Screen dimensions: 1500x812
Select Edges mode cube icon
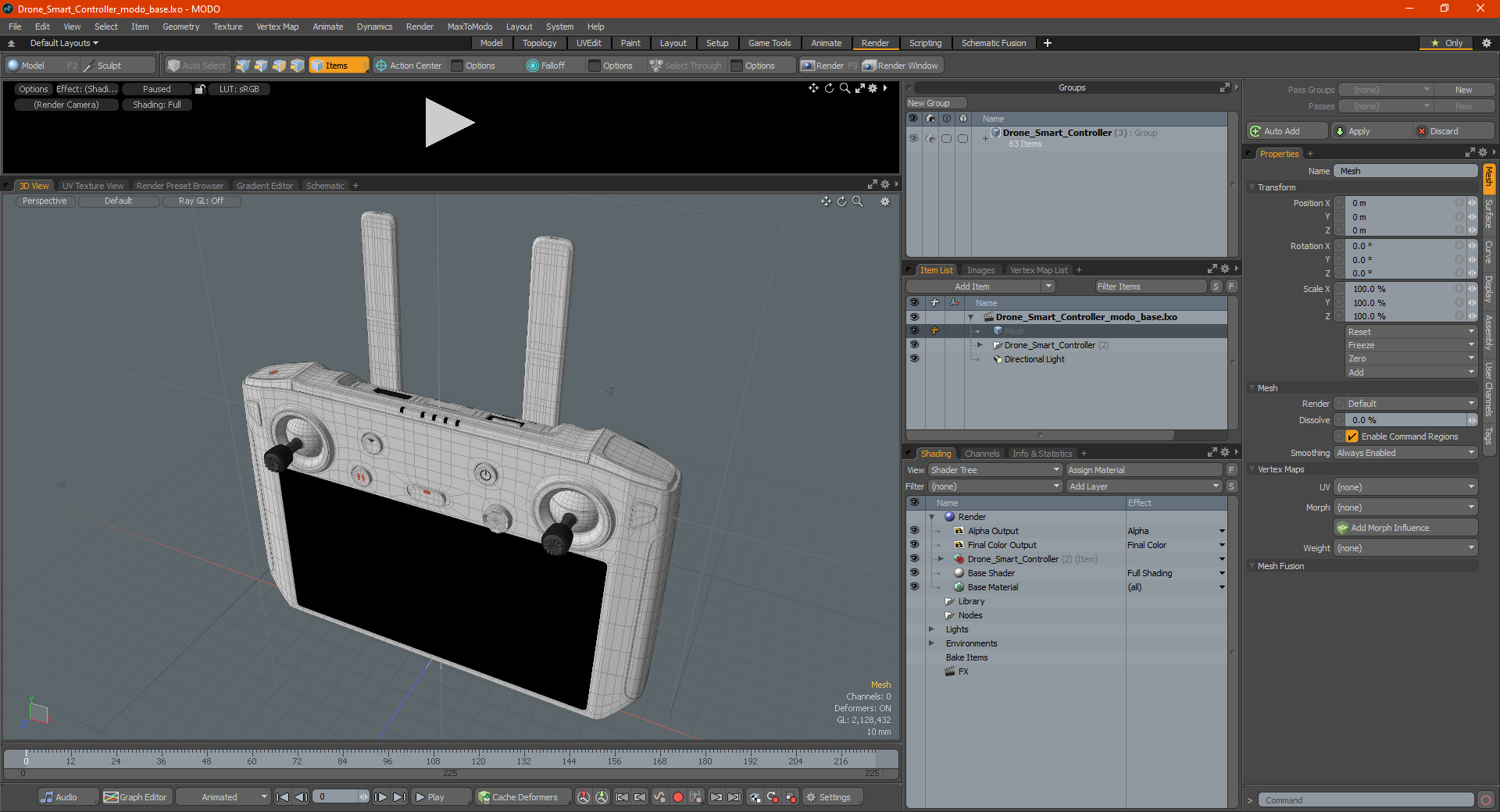[x=261, y=66]
